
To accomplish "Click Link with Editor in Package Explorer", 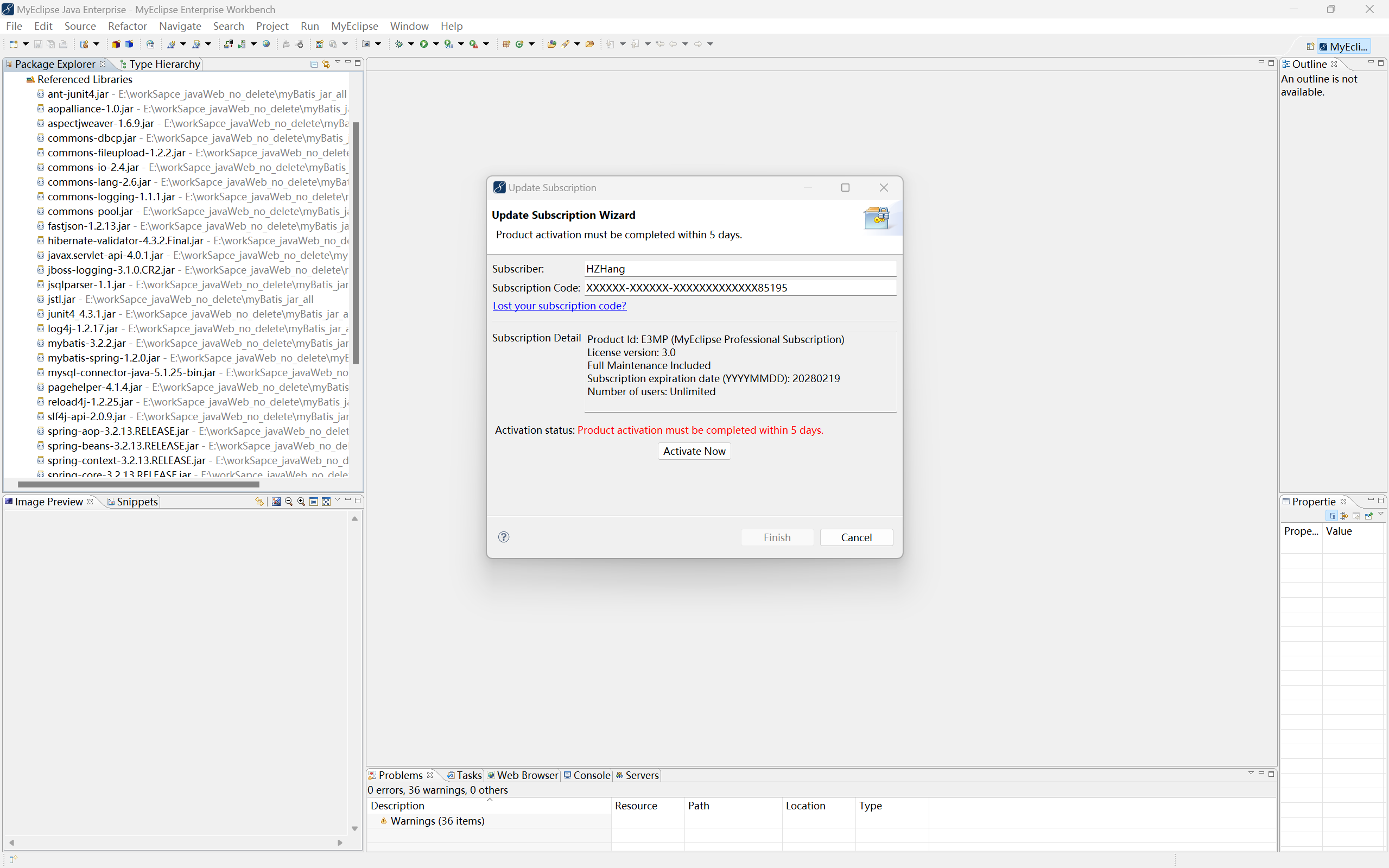I will click(x=326, y=64).
